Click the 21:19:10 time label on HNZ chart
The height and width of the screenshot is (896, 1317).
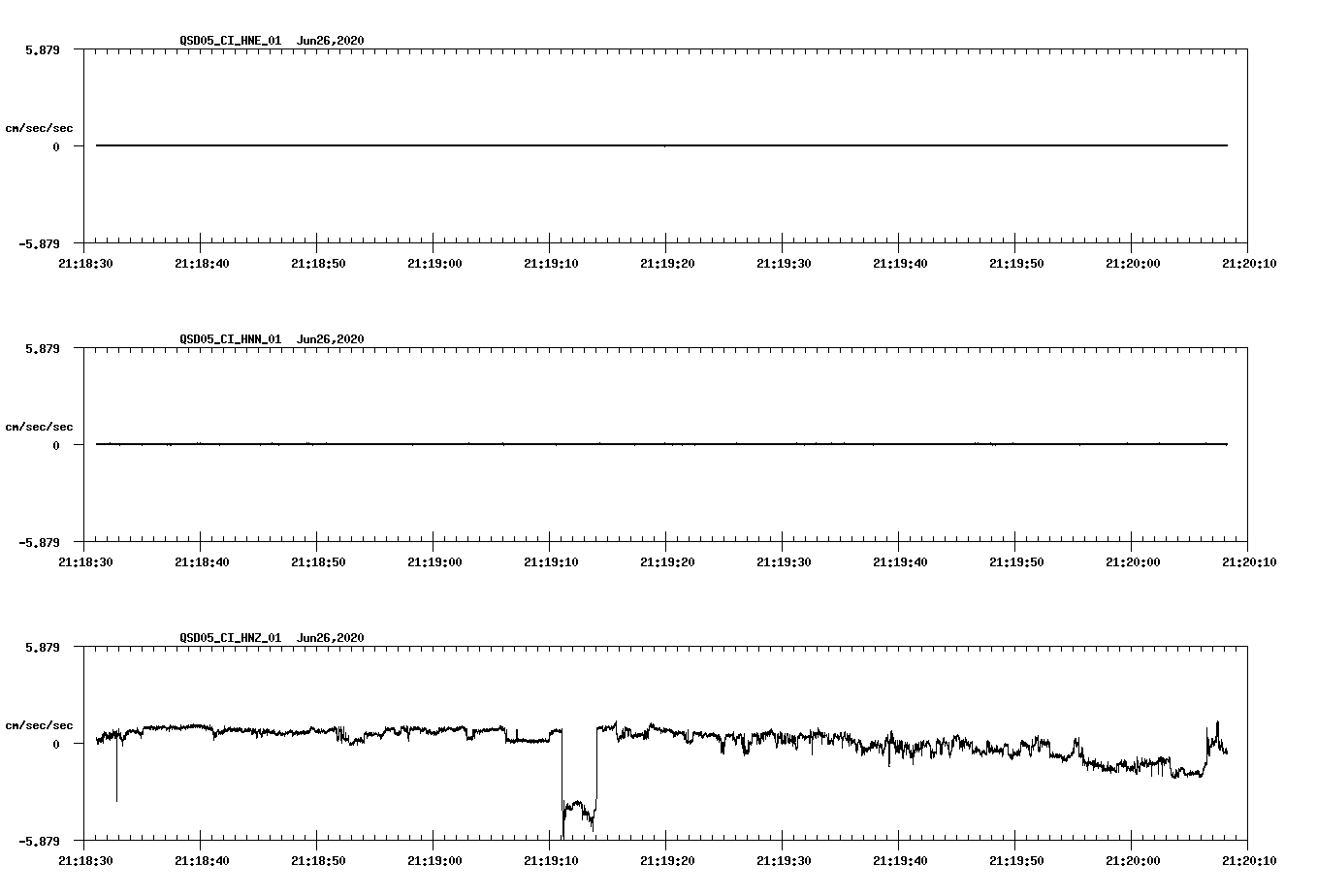pos(551,860)
